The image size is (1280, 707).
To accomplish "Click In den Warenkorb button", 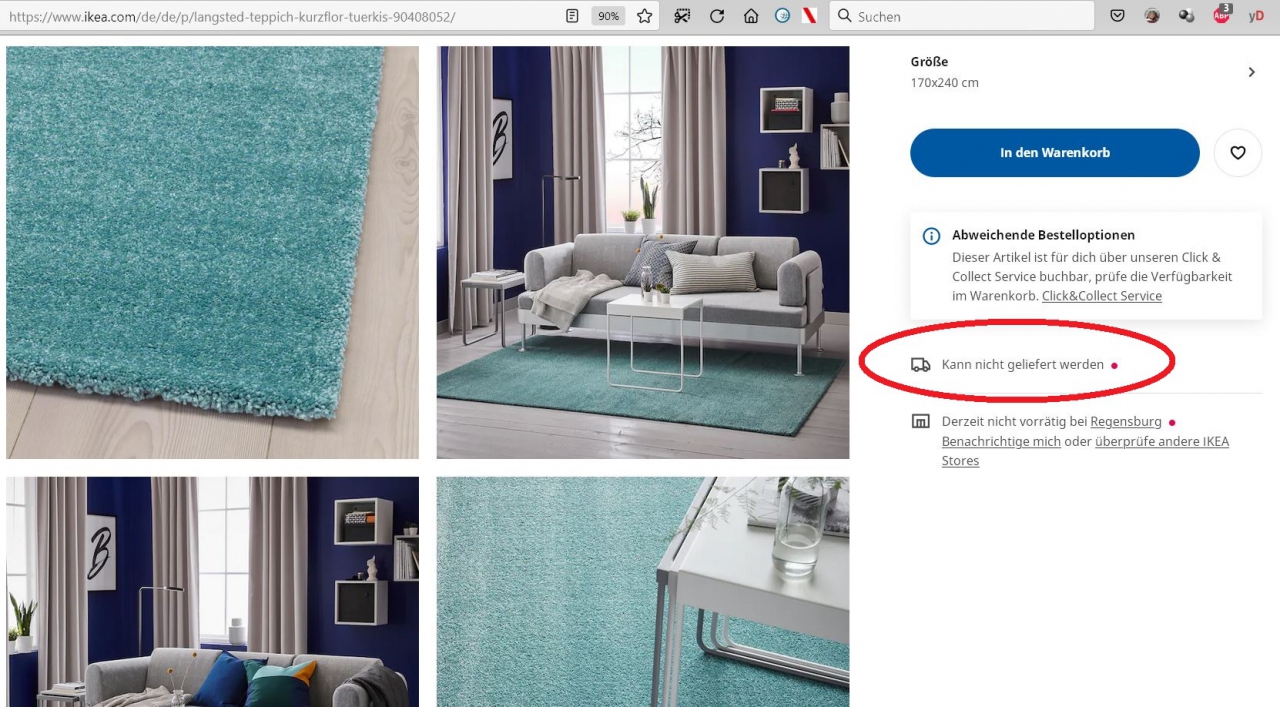I will (1054, 153).
